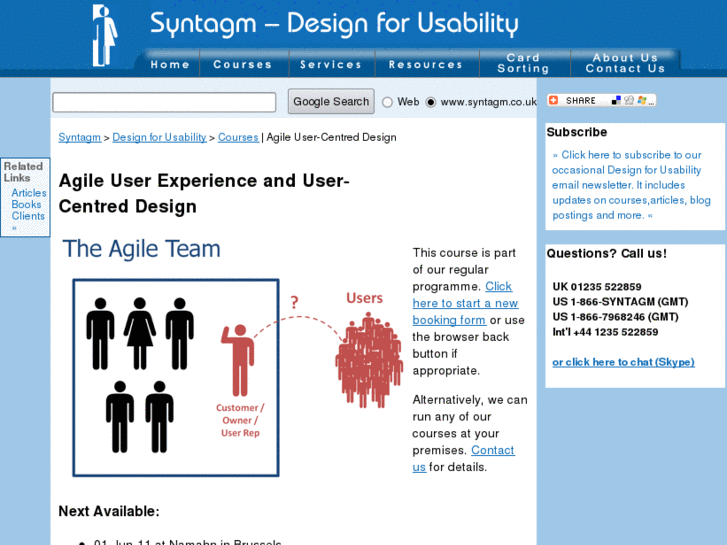Go to the Home nav tab
The image size is (727, 545).
pos(170,64)
